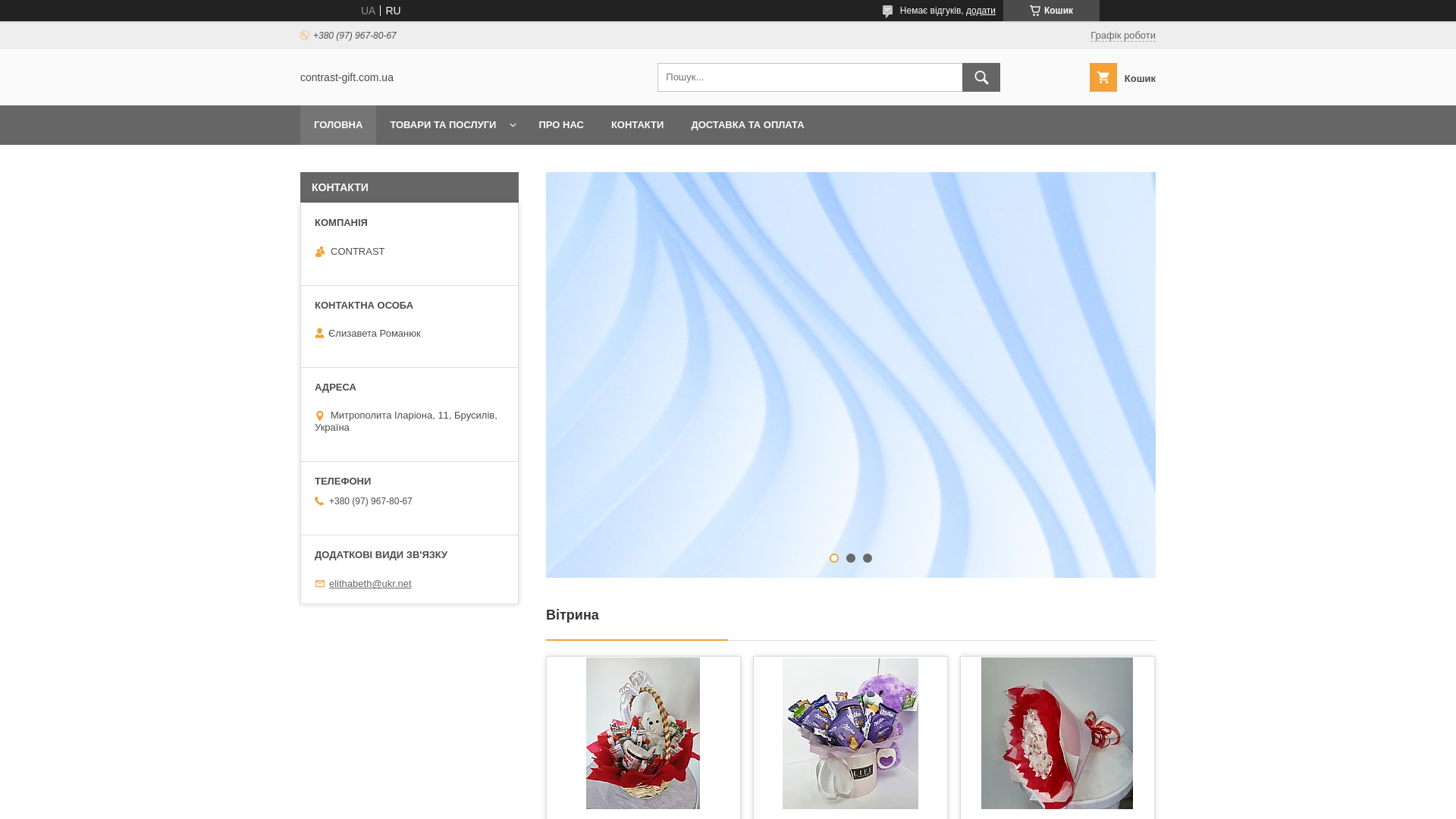Click the reviews speech bubble icon
Screen dimensions: 1456x819
coord(887,11)
